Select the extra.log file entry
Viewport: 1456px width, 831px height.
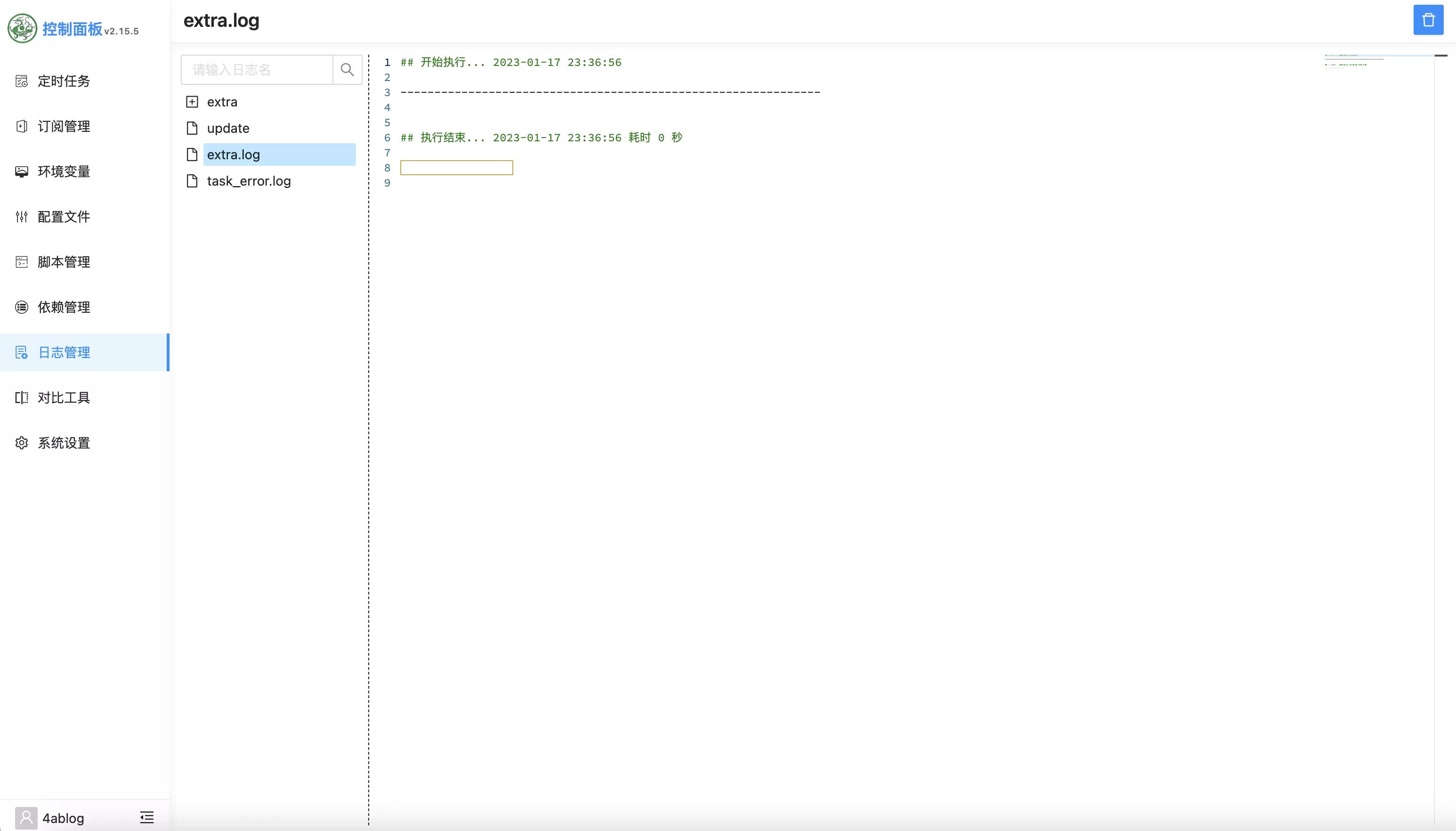pyautogui.click(x=279, y=155)
